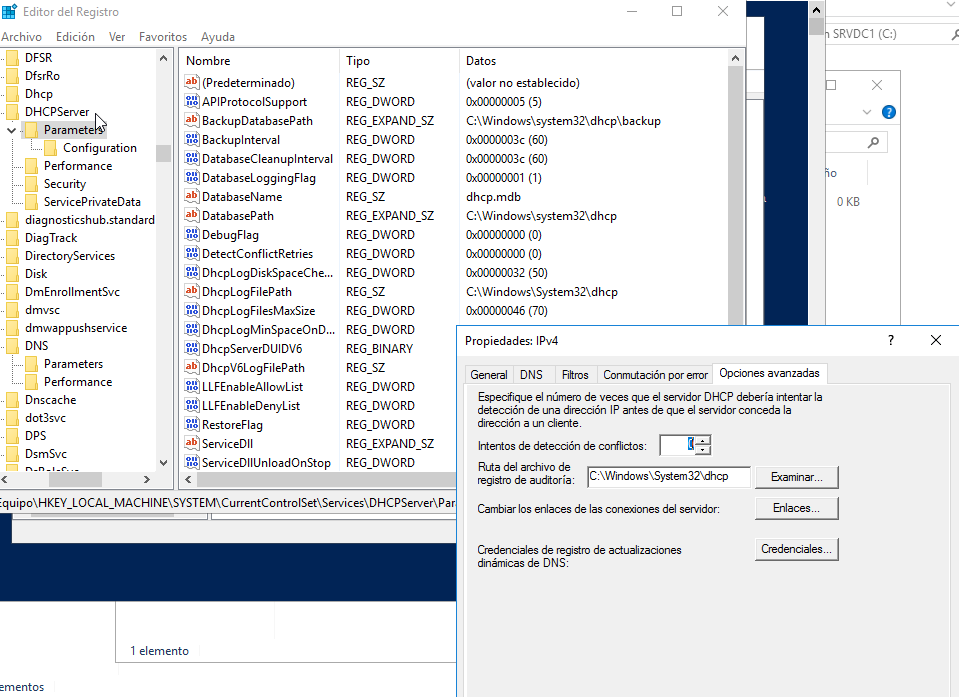The image size is (959, 697).
Task: Select the BackupDatabasePath string value icon
Action: (x=193, y=121)
